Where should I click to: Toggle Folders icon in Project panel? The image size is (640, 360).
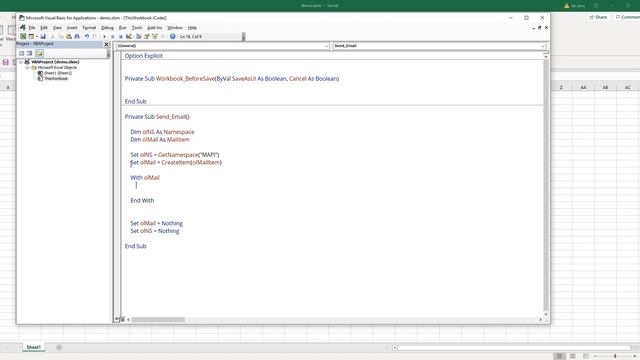(39, 53)
